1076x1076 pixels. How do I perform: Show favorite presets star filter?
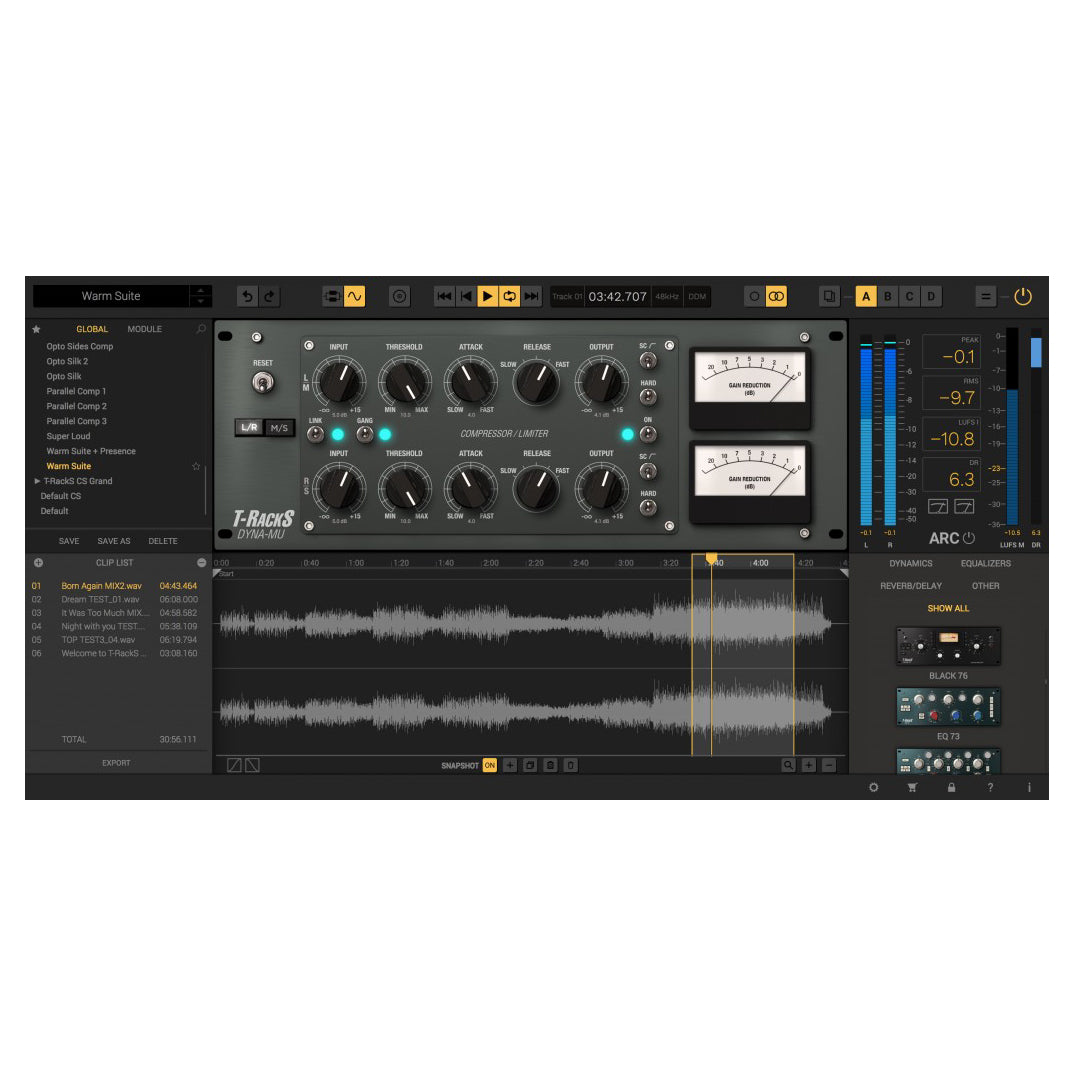point(36,329)
